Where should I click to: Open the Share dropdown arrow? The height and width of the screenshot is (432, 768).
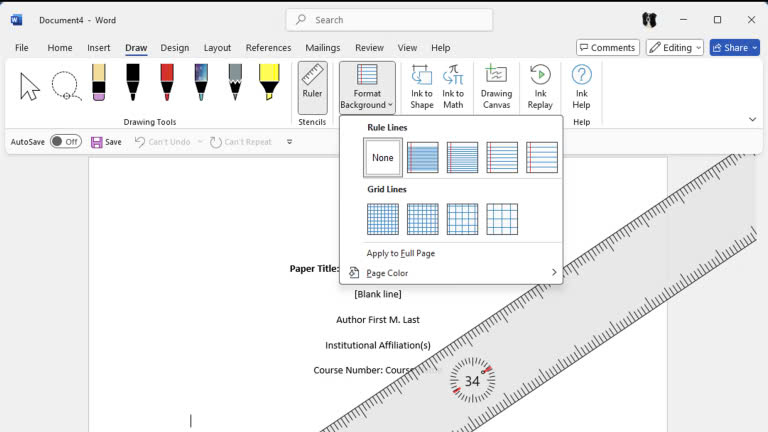(x=755, y=48)
